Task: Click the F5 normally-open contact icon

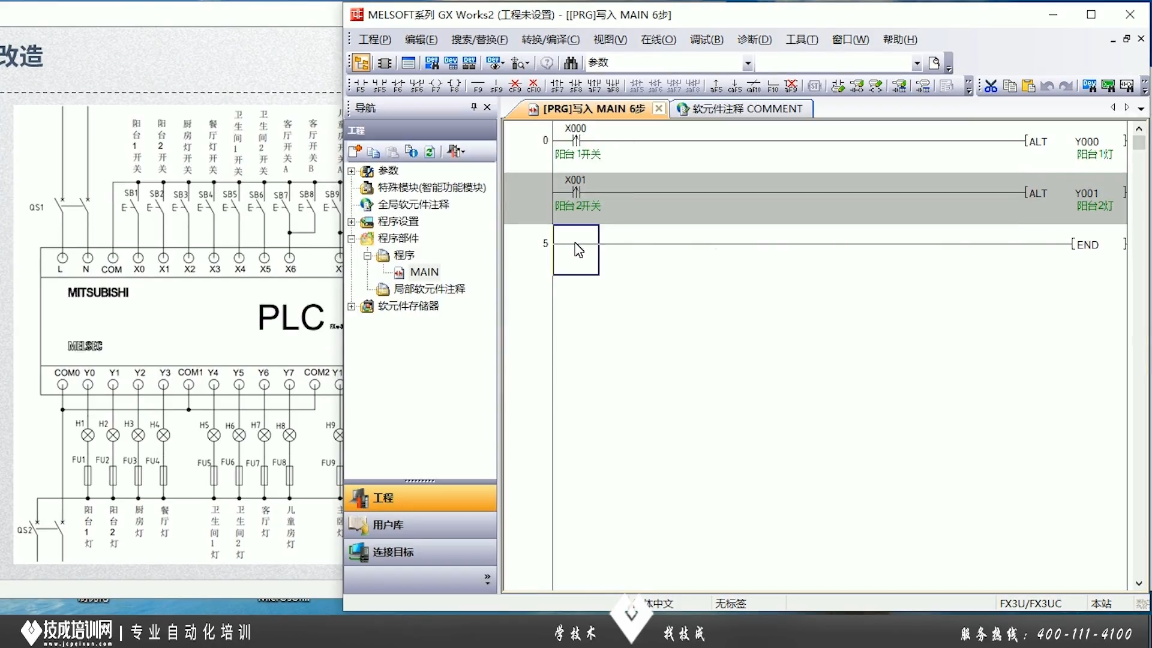Action: 359,87
